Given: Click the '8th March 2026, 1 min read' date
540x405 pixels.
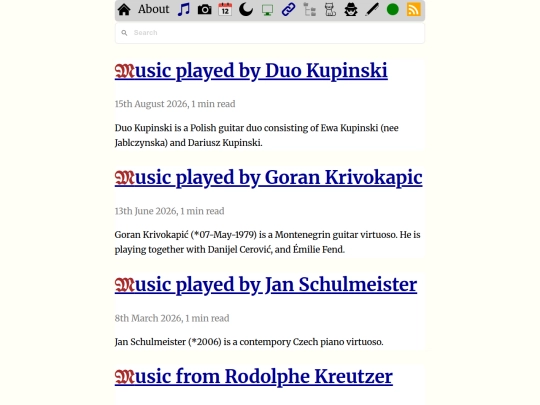Looking at the screenshot, I should [x=172, y=318].
